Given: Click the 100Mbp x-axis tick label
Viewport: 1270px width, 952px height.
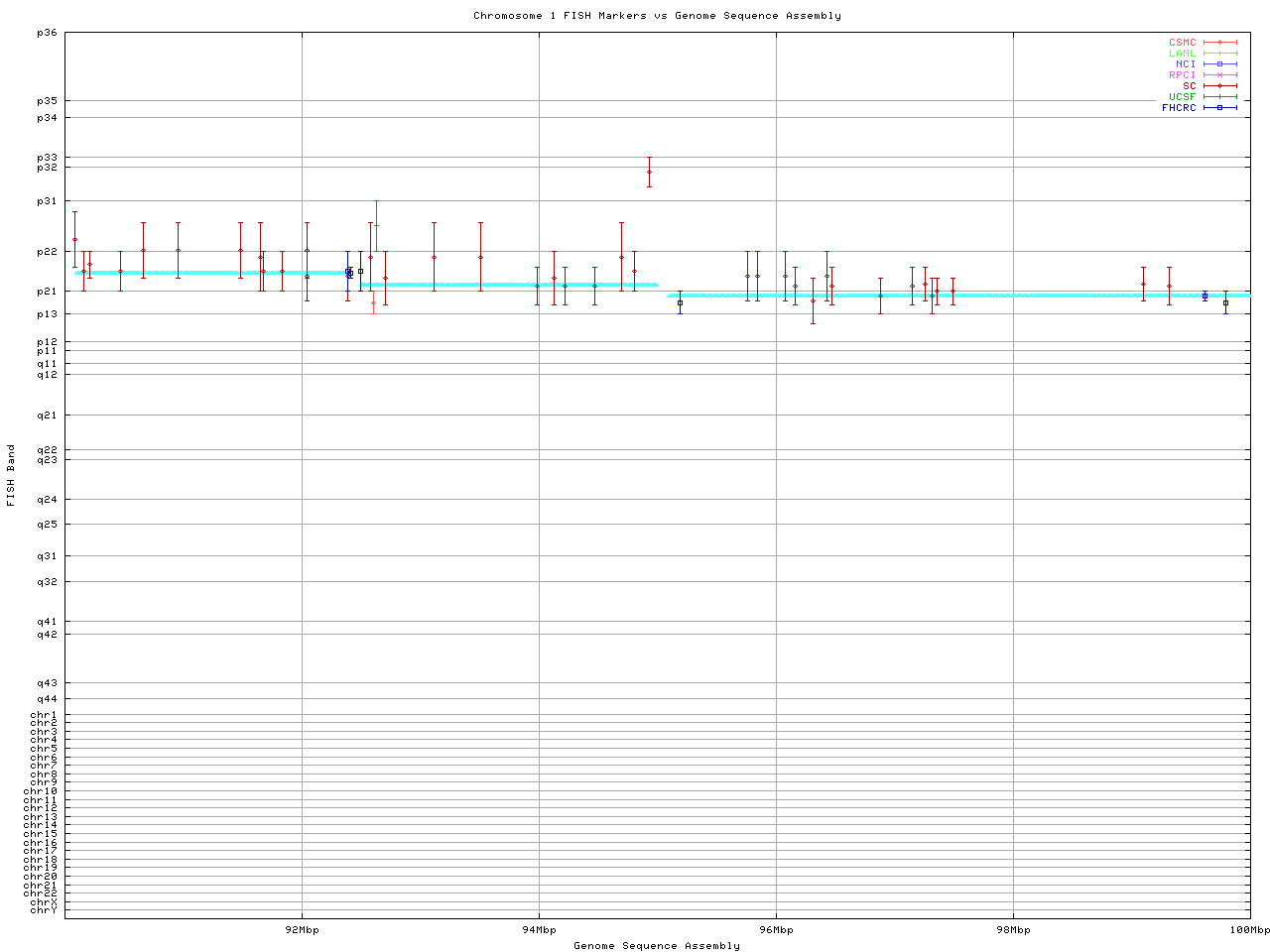Looking at the screenshot, I should (x=1249, y=930).
